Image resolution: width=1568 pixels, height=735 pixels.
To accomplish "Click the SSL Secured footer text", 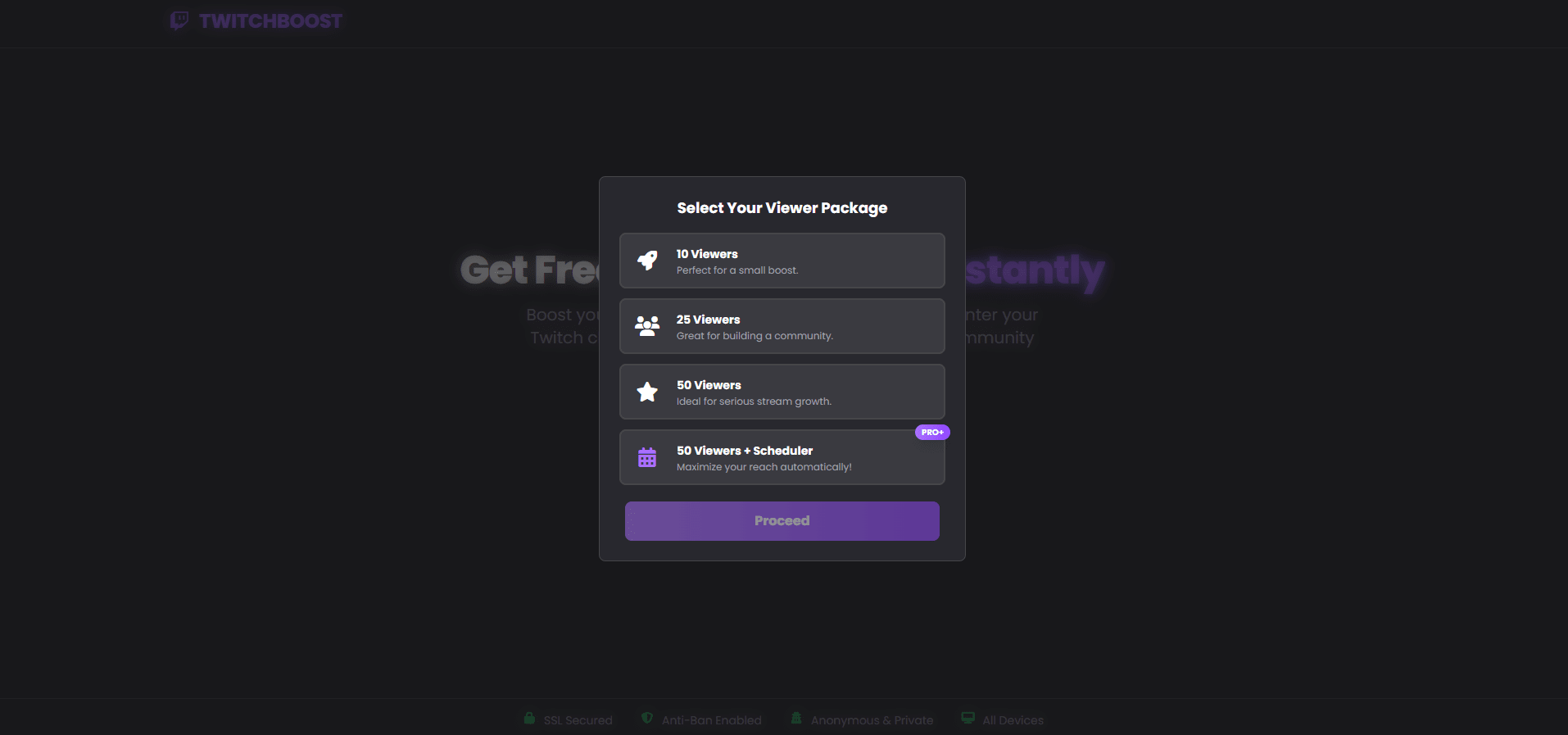I will [578, 719].
